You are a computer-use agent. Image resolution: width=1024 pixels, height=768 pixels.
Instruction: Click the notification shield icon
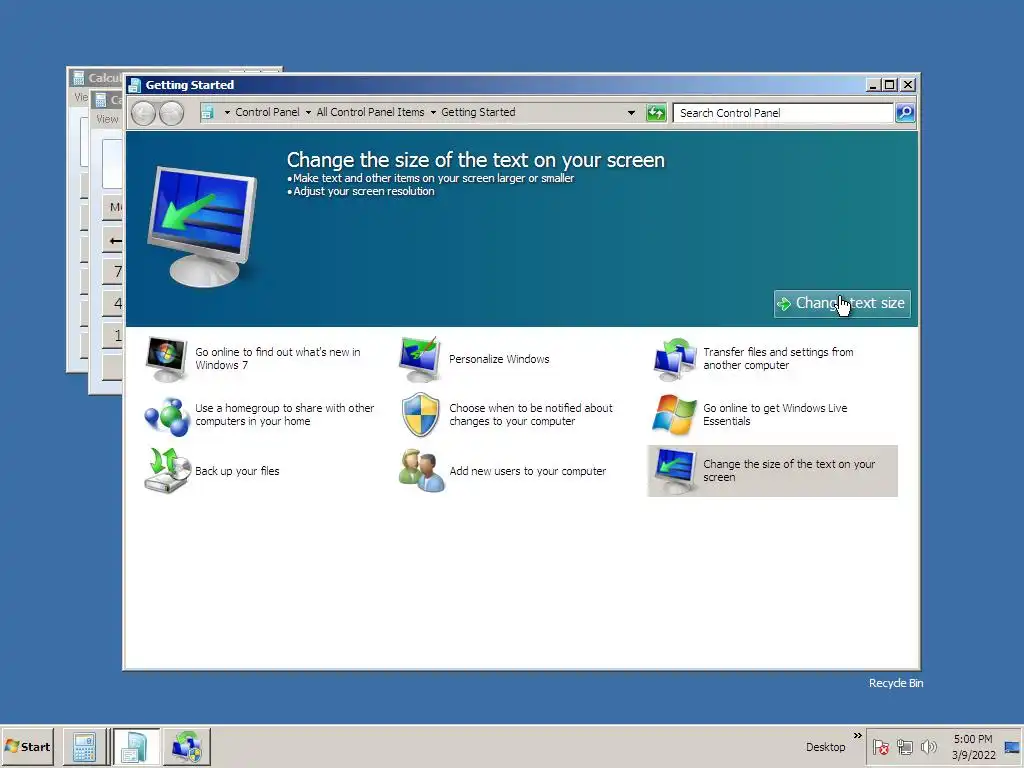420,415
